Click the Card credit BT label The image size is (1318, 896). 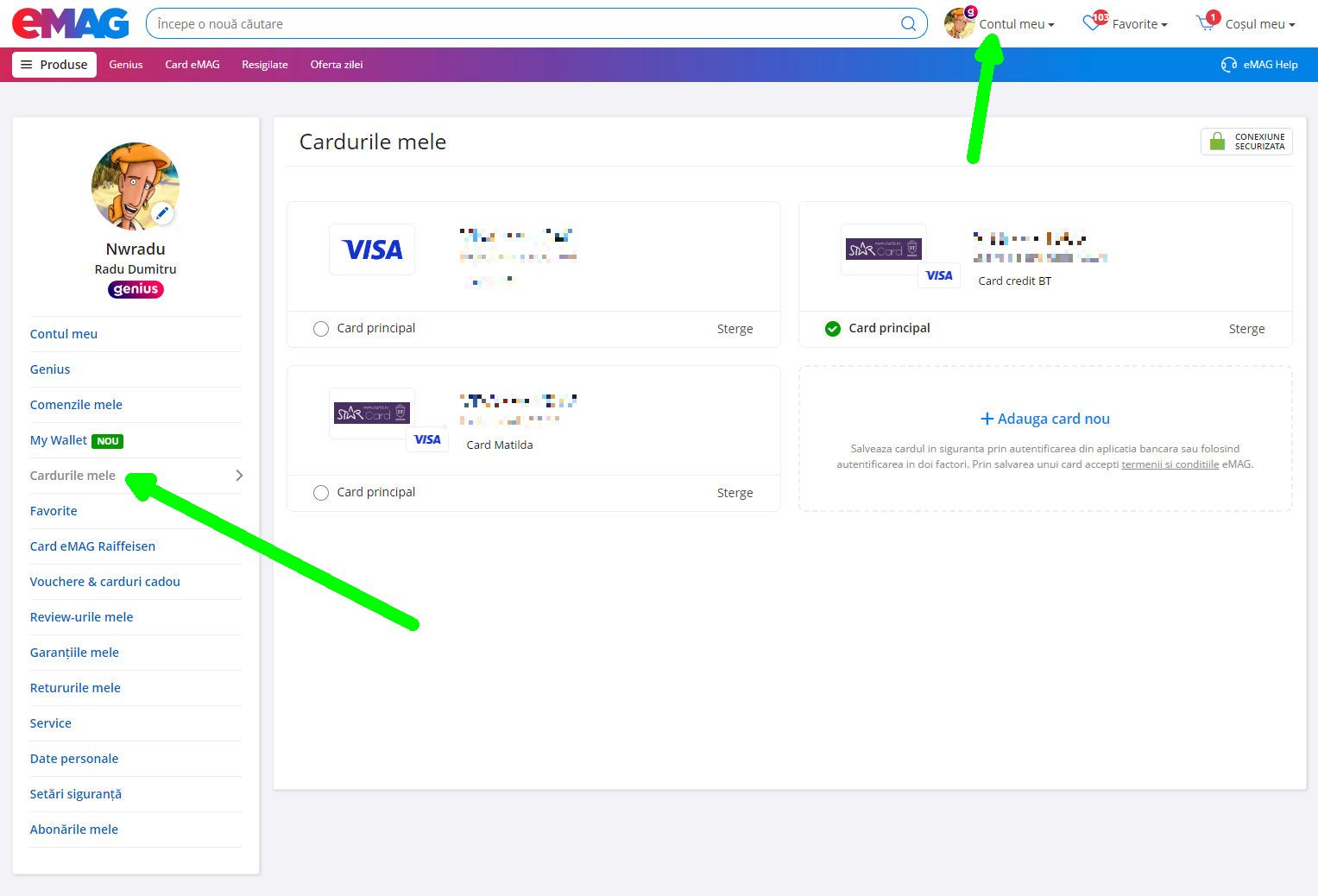click(x=1015, y=281)
